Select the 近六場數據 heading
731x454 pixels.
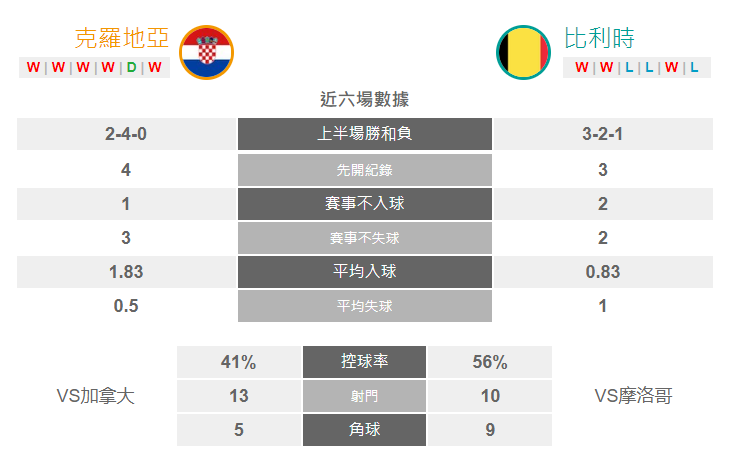click(x=365, y=100)
